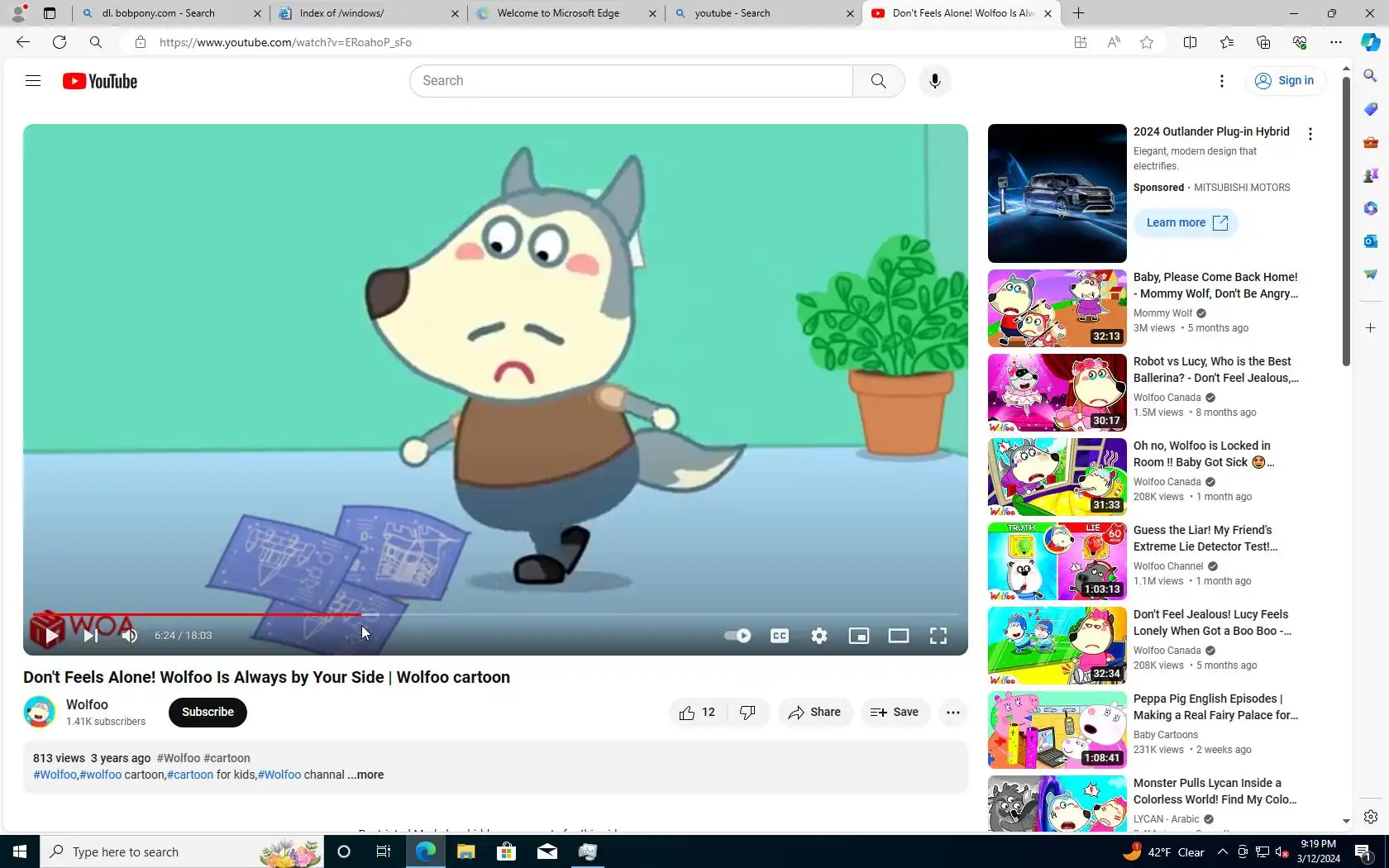Switch to miniplayer mode
Image resolution: width=1389 pixels, height=868 pixels.
tap(859, 636)
